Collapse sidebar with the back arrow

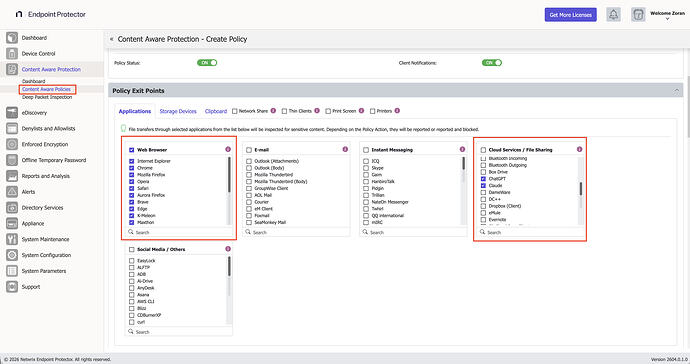pyautogui.click(x=111, y=39)
